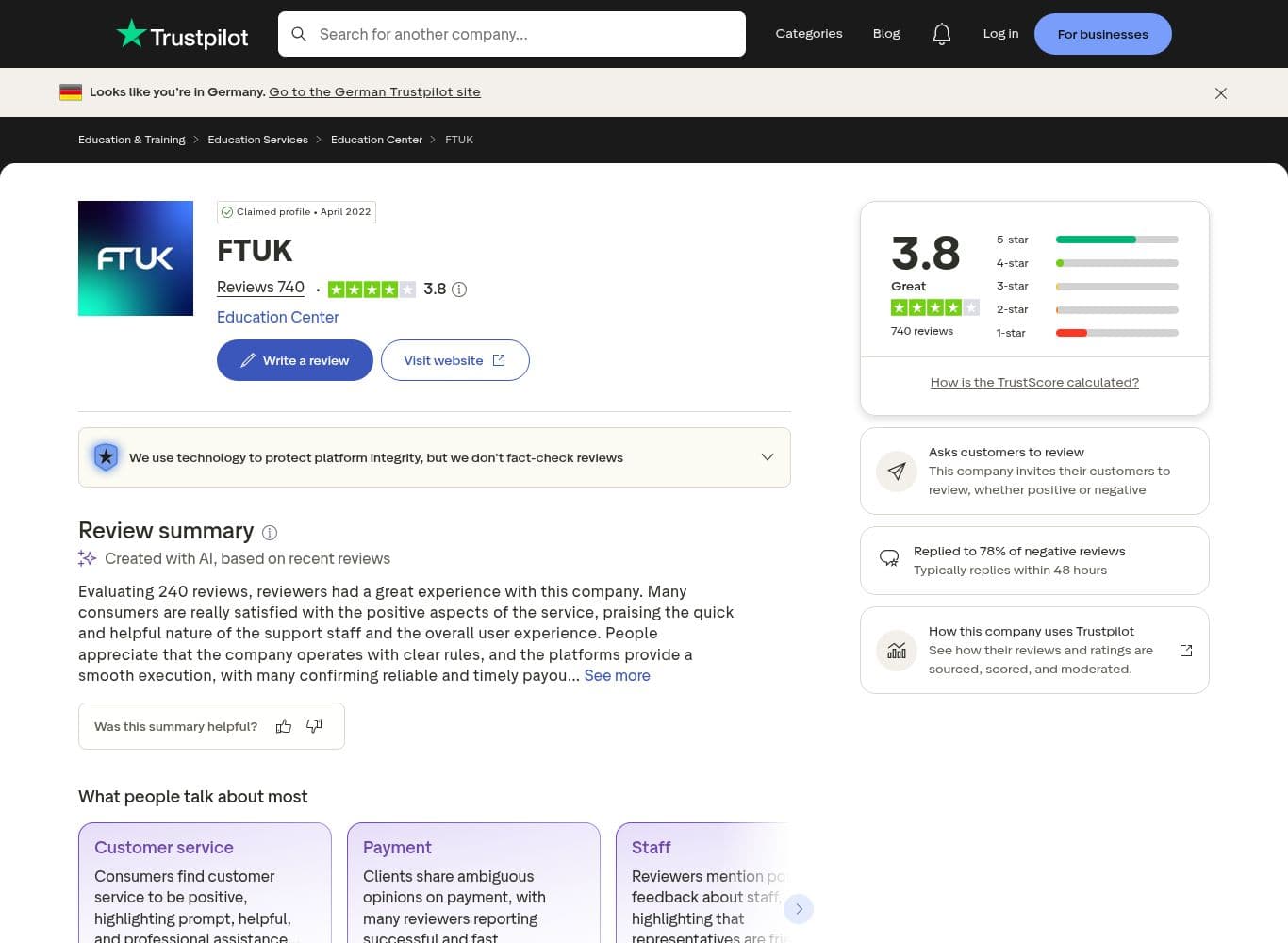This screenshot has width=1288, height=943.
Task: Give the summary a thumbs up
Action: [284, 726]
